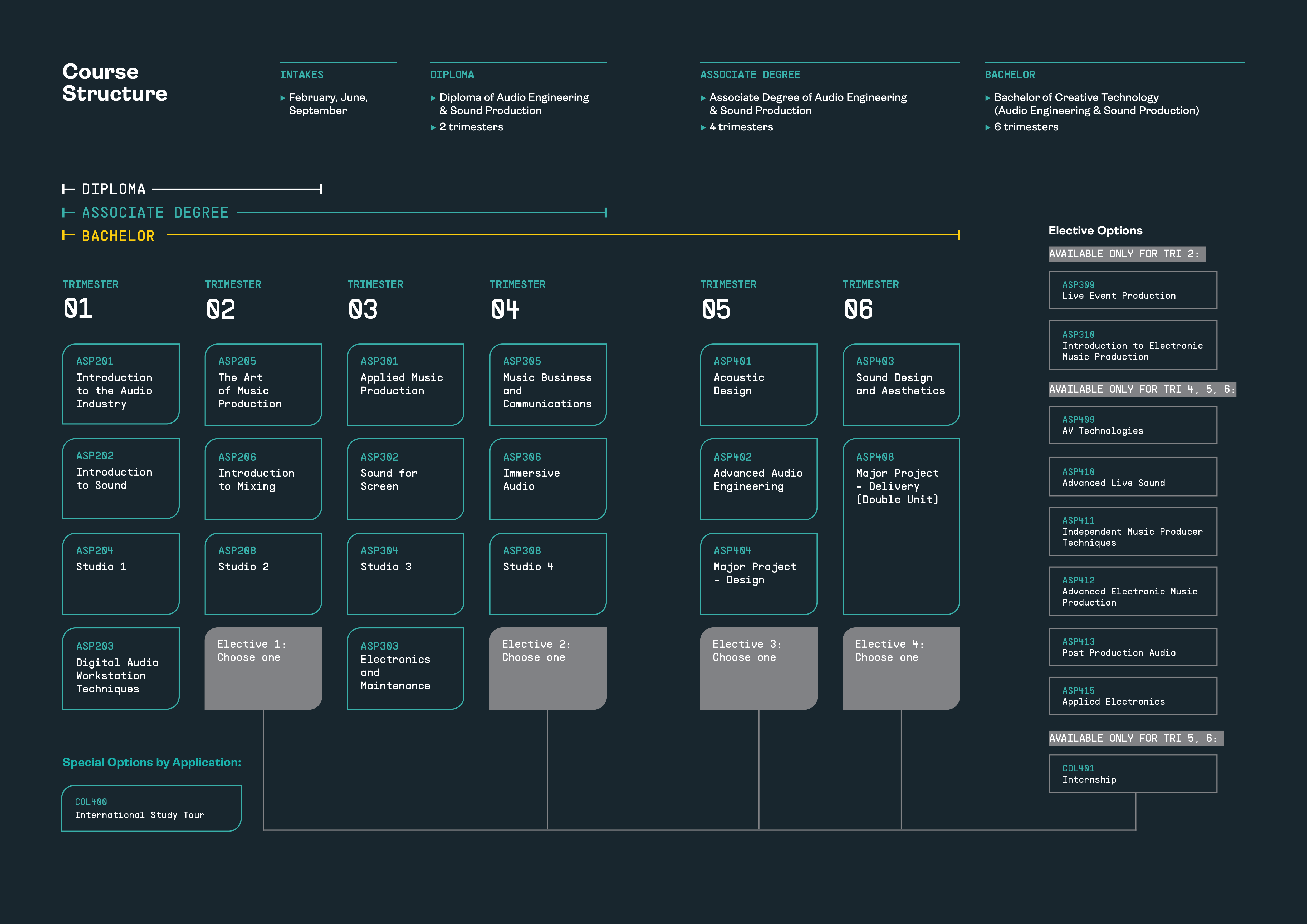This screenshot has height=924, width=1307.
Task: Select Associate Degree of Audio Engineering text
Action: [x=808, y=104]
